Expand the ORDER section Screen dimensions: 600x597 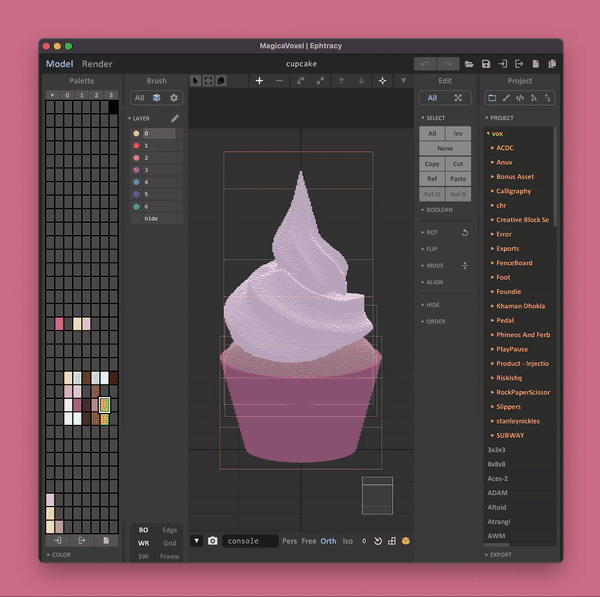(433, 321)
